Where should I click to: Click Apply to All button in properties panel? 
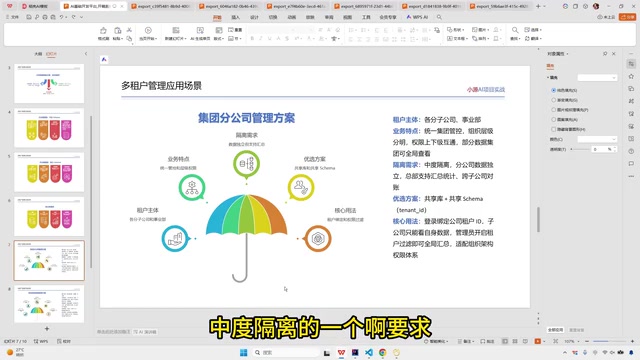click(556, 330)
